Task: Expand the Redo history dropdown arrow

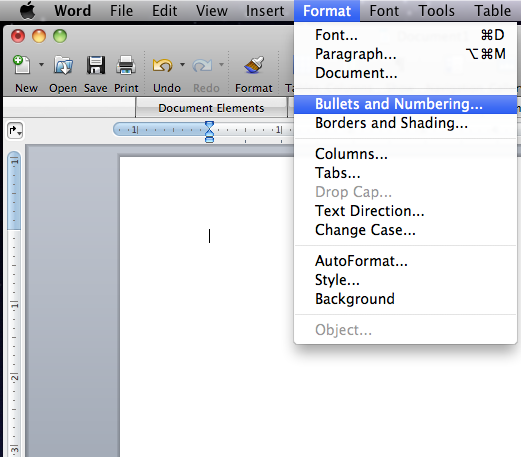Action: click(x=221, y=64)
